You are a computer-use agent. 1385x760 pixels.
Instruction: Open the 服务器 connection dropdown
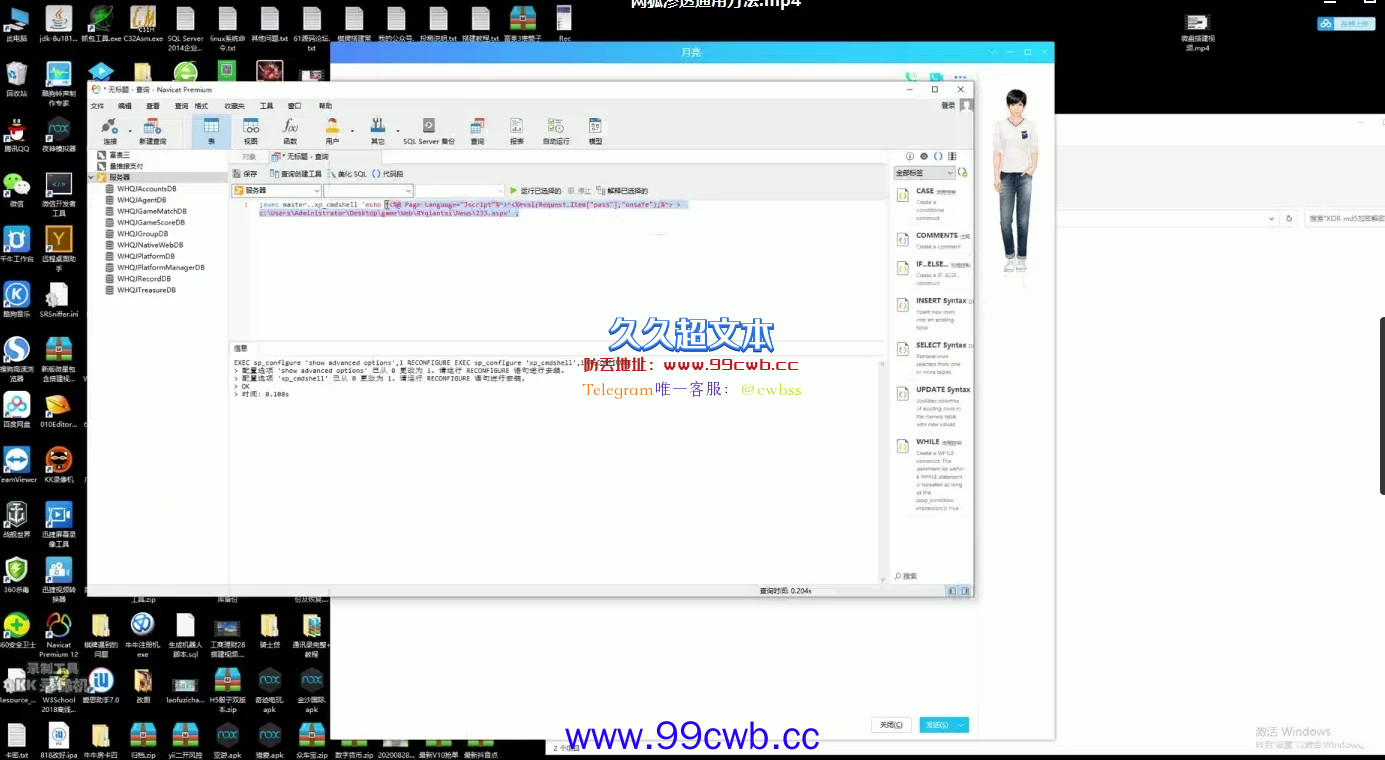[x=276, y=190]
